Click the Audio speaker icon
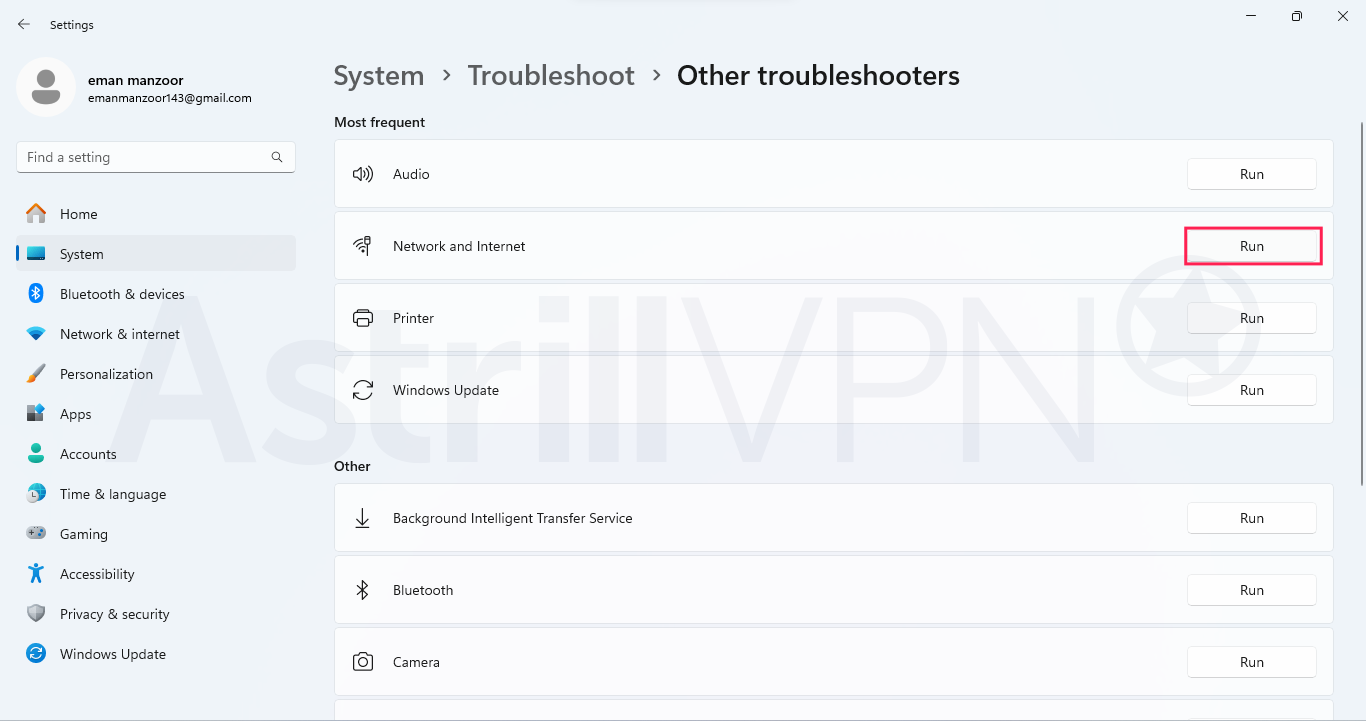Screen dimensions: 1366x721 (x=363, y=174)
